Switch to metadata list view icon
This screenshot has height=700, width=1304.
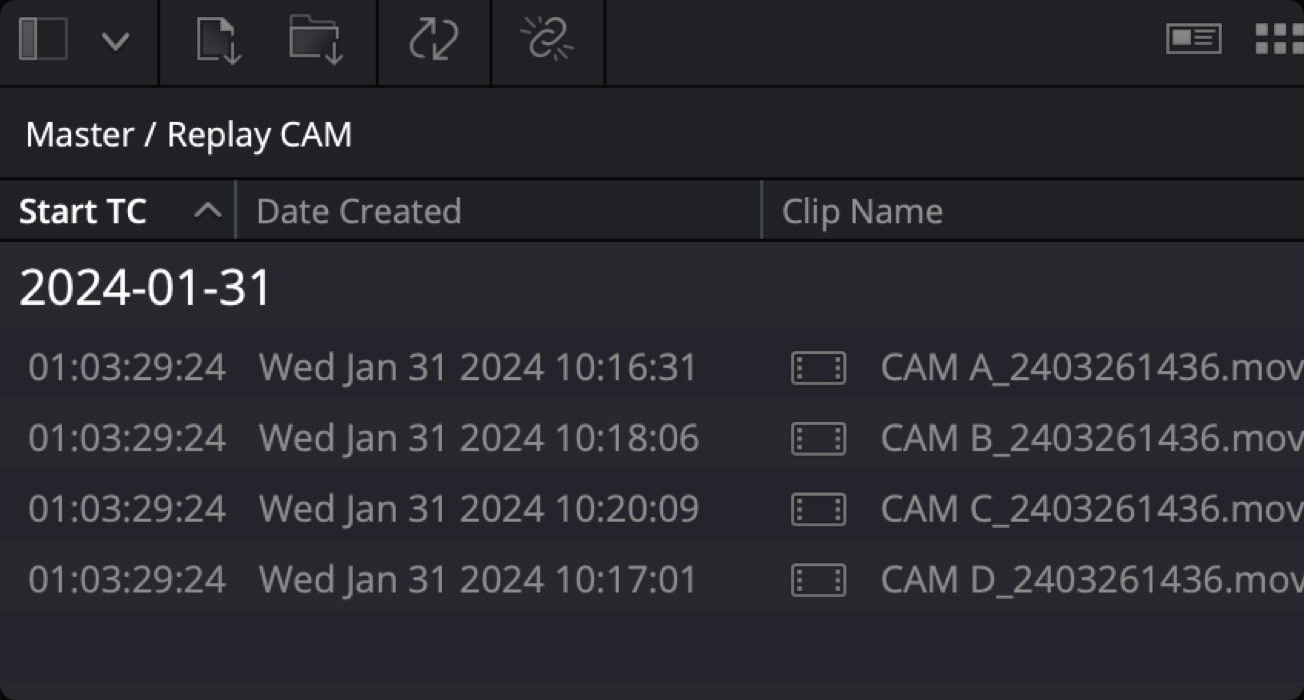pyautogui.click(x=1194, y=40)
